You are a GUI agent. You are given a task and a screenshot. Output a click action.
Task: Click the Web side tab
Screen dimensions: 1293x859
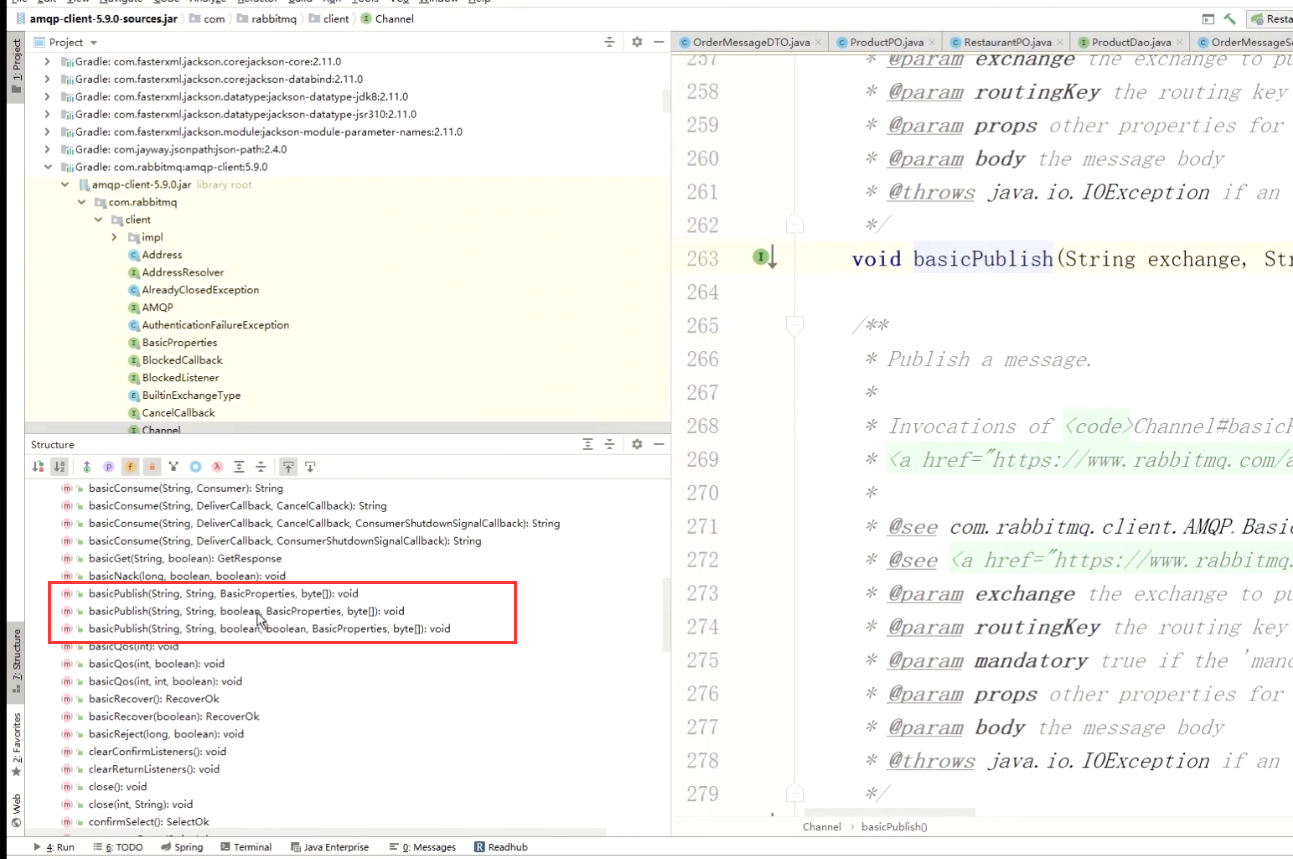(16, 809)
